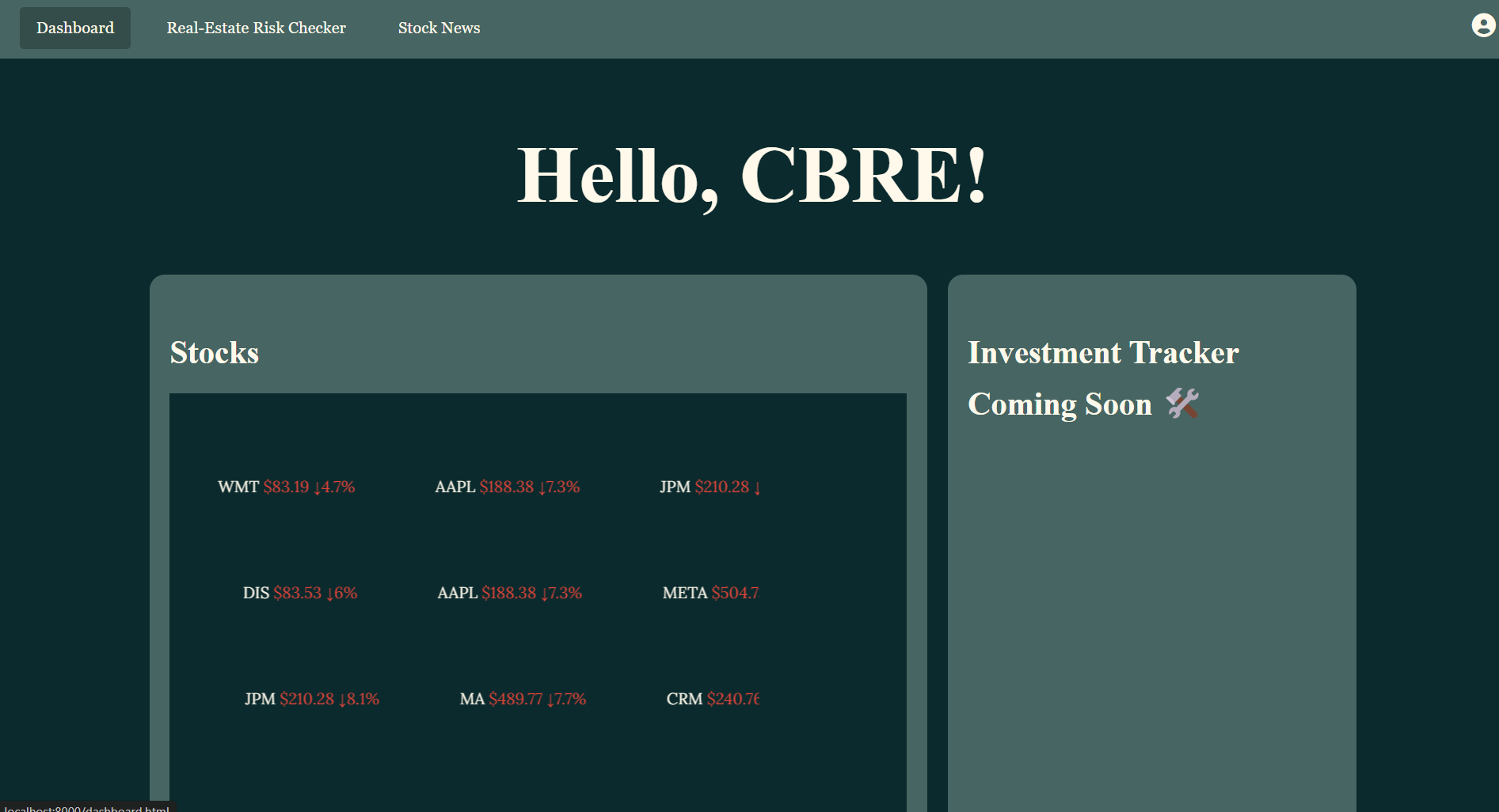Select the MA $489.77 stock ticker
Screen dimensions: 1499x812
[x=523, y=699]
